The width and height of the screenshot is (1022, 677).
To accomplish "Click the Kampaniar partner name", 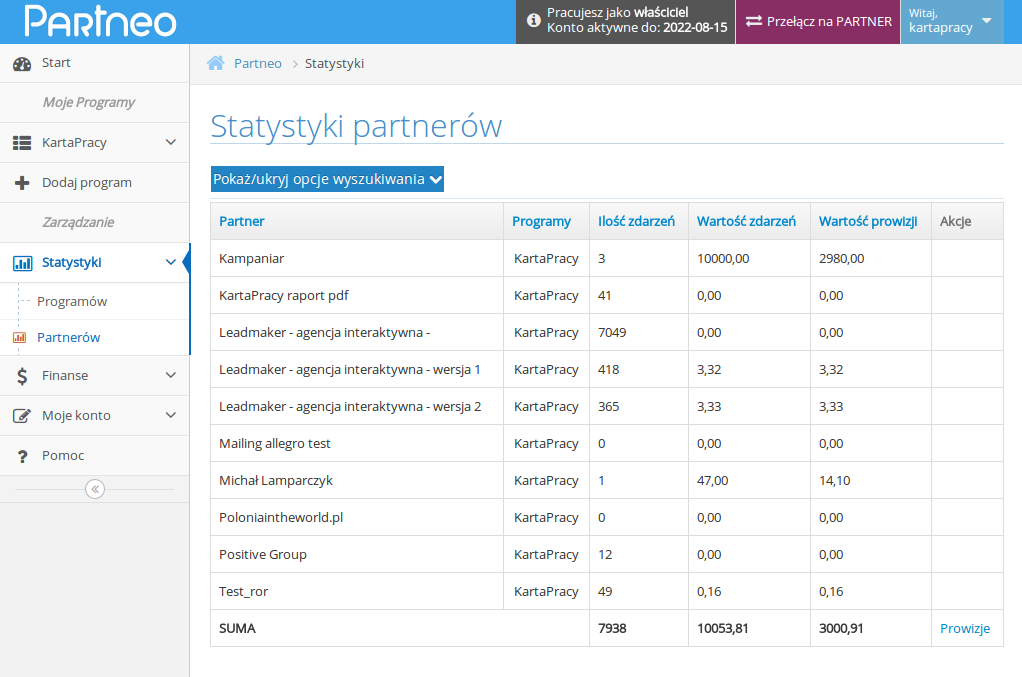I will (252, 259).
